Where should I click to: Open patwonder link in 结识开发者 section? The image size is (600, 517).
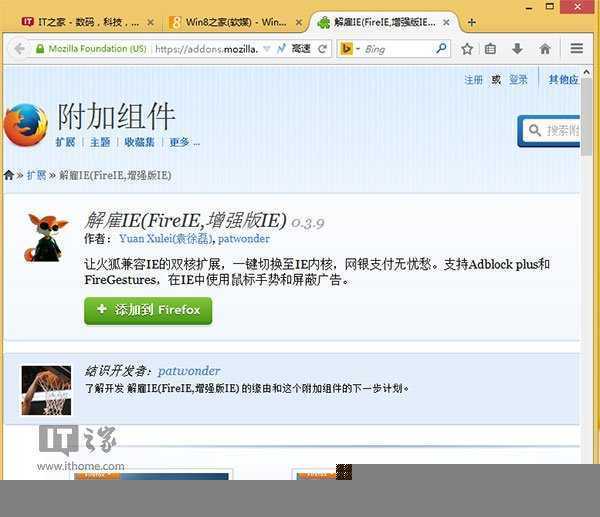189,371
